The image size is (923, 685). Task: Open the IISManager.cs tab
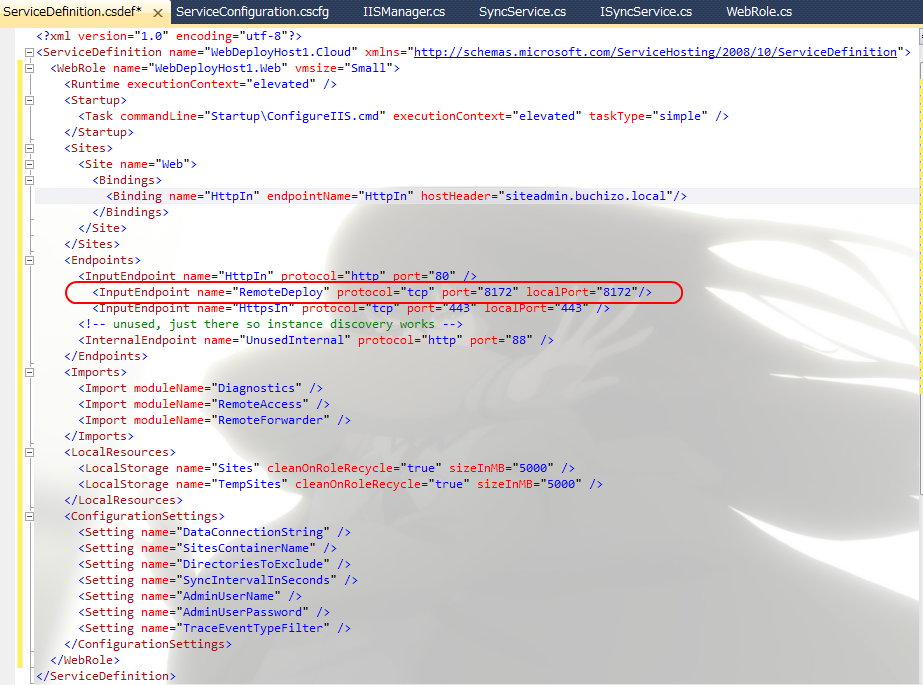click(x=404, y=12)
